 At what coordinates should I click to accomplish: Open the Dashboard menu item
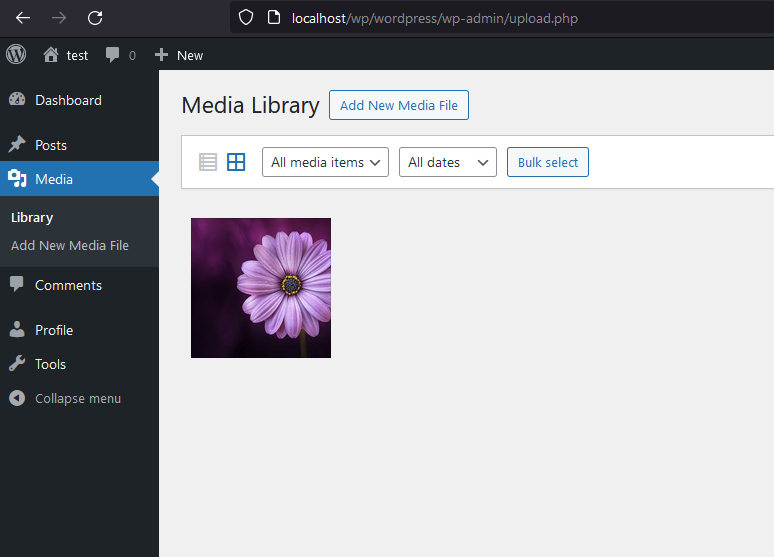point(68,100)
